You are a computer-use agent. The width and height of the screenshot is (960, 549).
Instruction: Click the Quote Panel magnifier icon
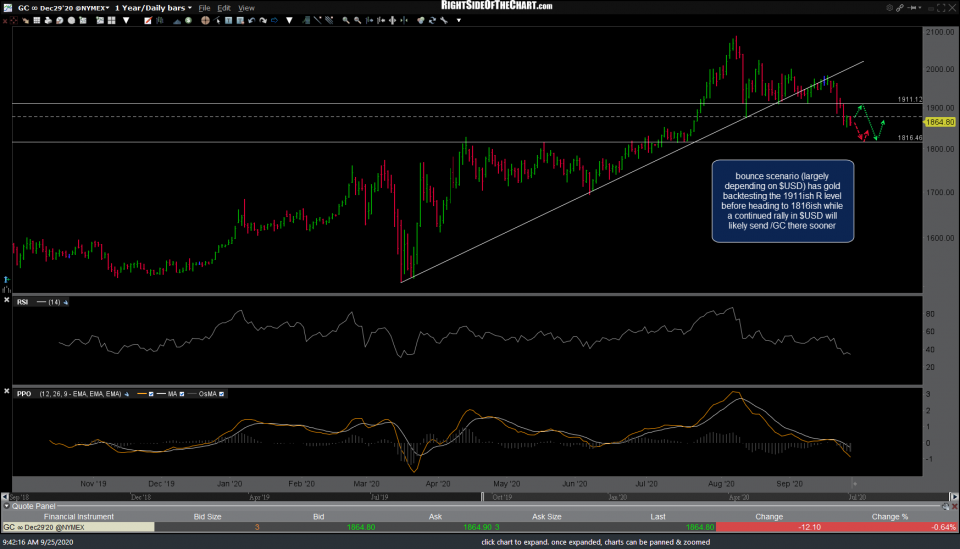coord(945,506)
